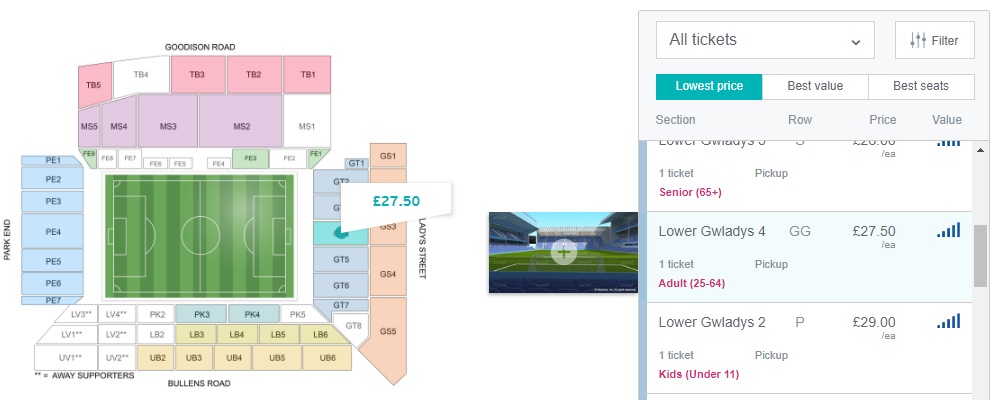Select the Best seats tab
This screenshot has height=400, width=998.
(921, 87)
